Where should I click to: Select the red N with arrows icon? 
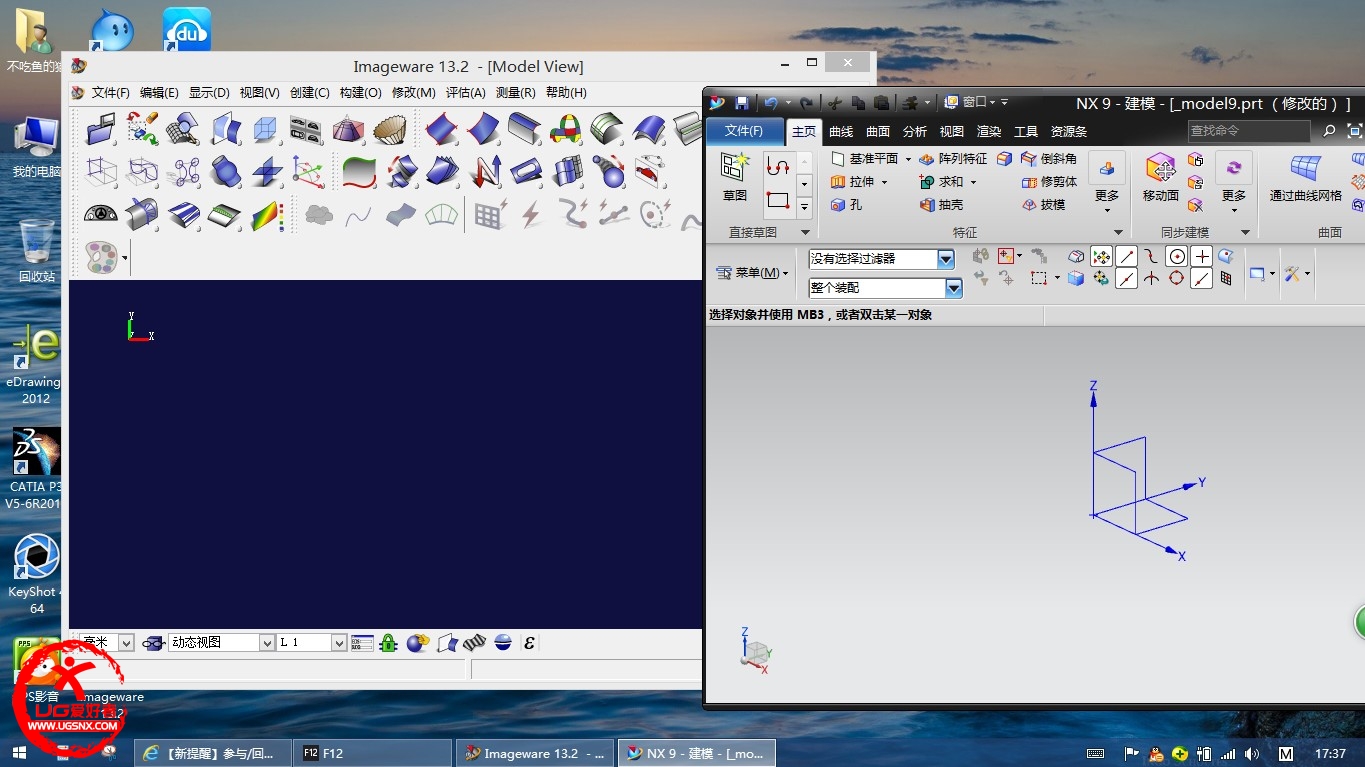tap(486, 171)
